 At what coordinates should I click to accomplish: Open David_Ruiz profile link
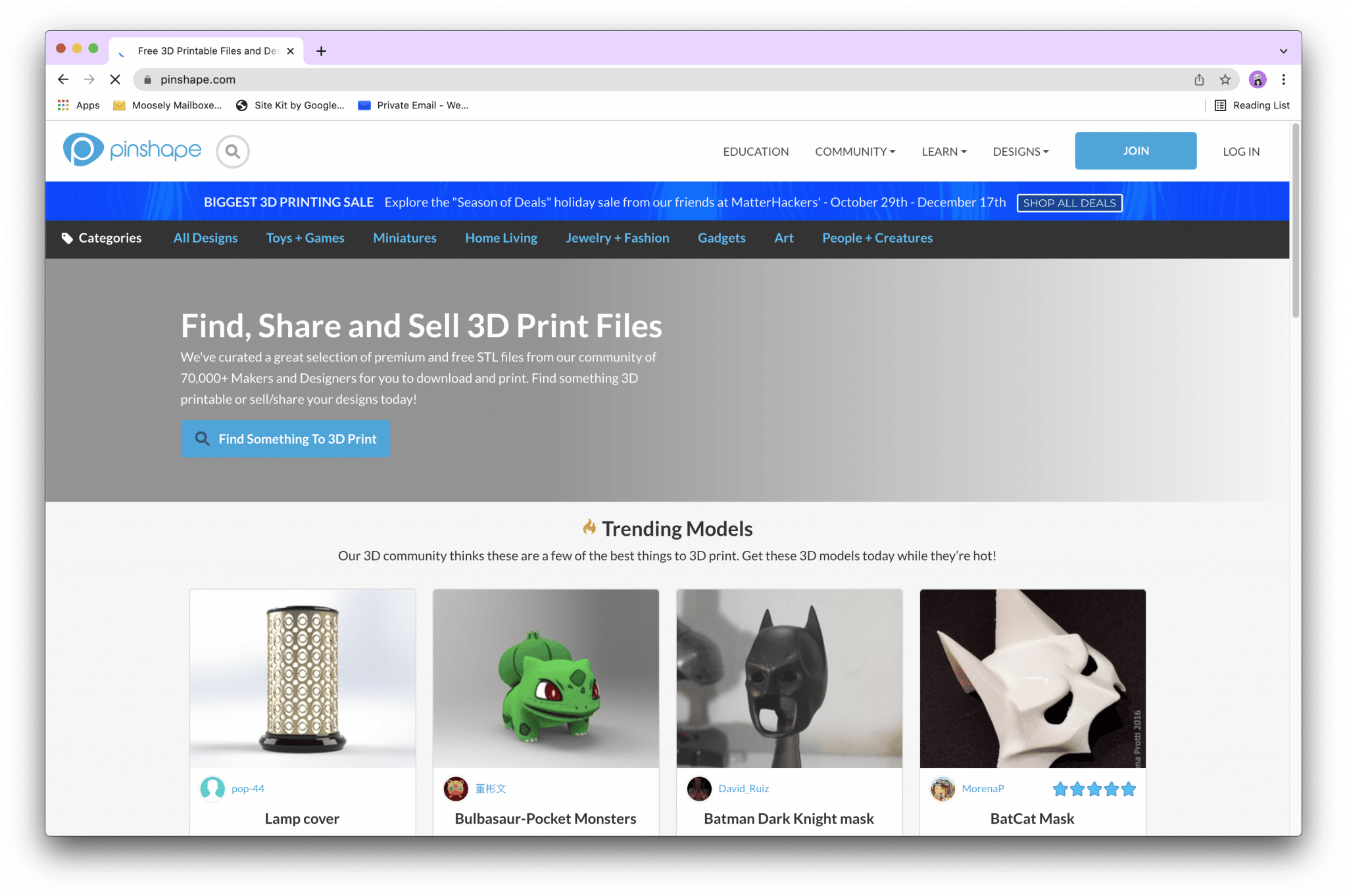(x=743, y=788)
